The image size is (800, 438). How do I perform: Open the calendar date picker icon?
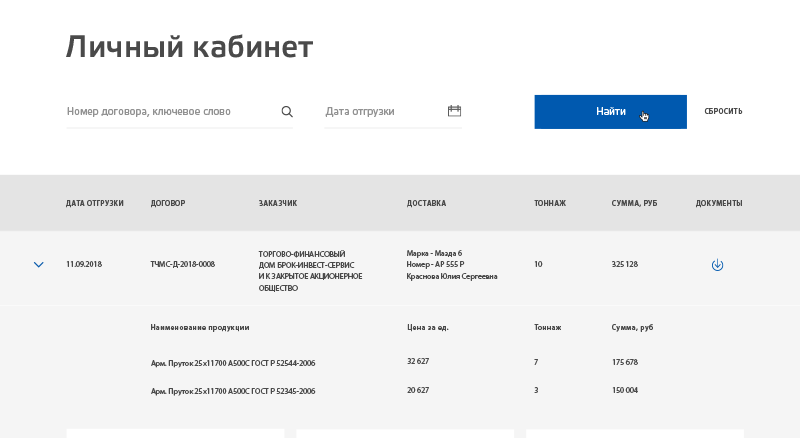click(x=454, y=111)
